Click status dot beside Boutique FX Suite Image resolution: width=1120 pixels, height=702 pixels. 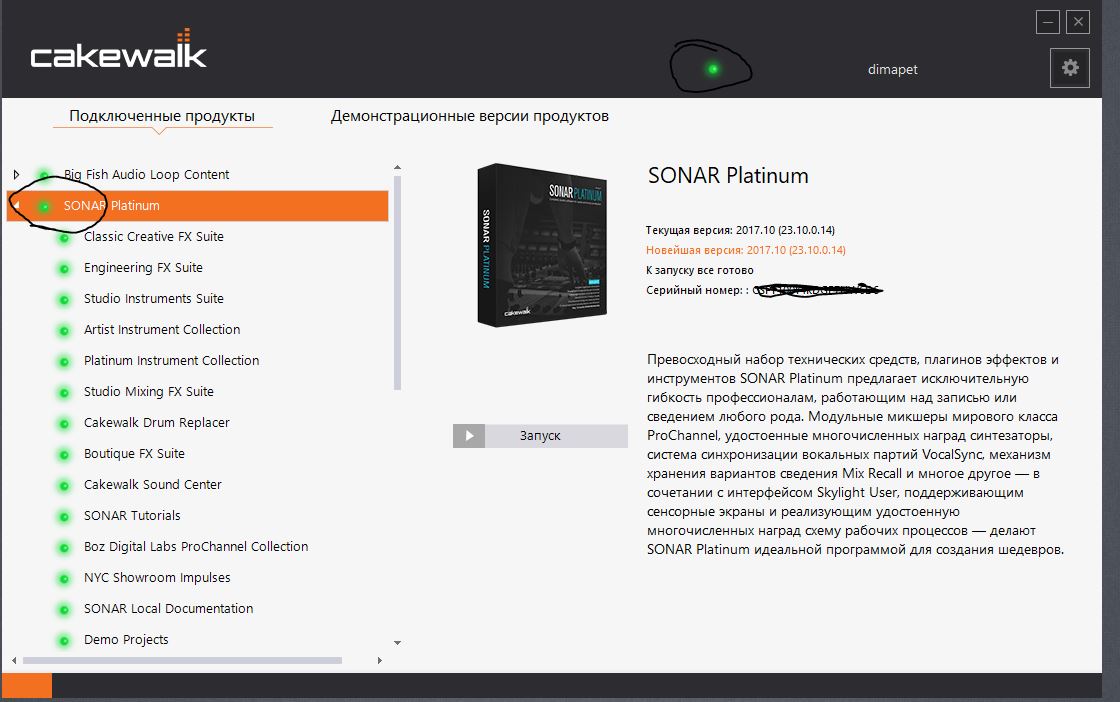(x=64, y=455)
